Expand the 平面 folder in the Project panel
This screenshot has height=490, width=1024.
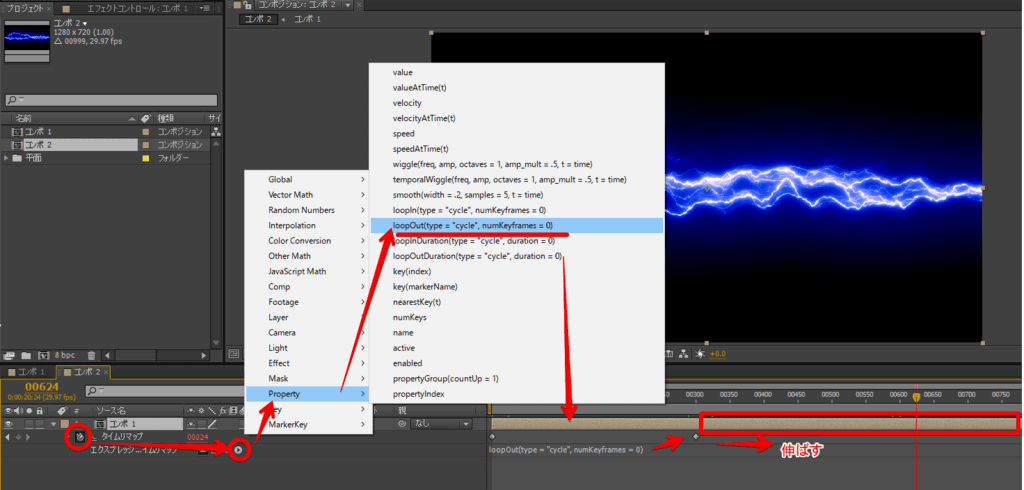(8, 158)
